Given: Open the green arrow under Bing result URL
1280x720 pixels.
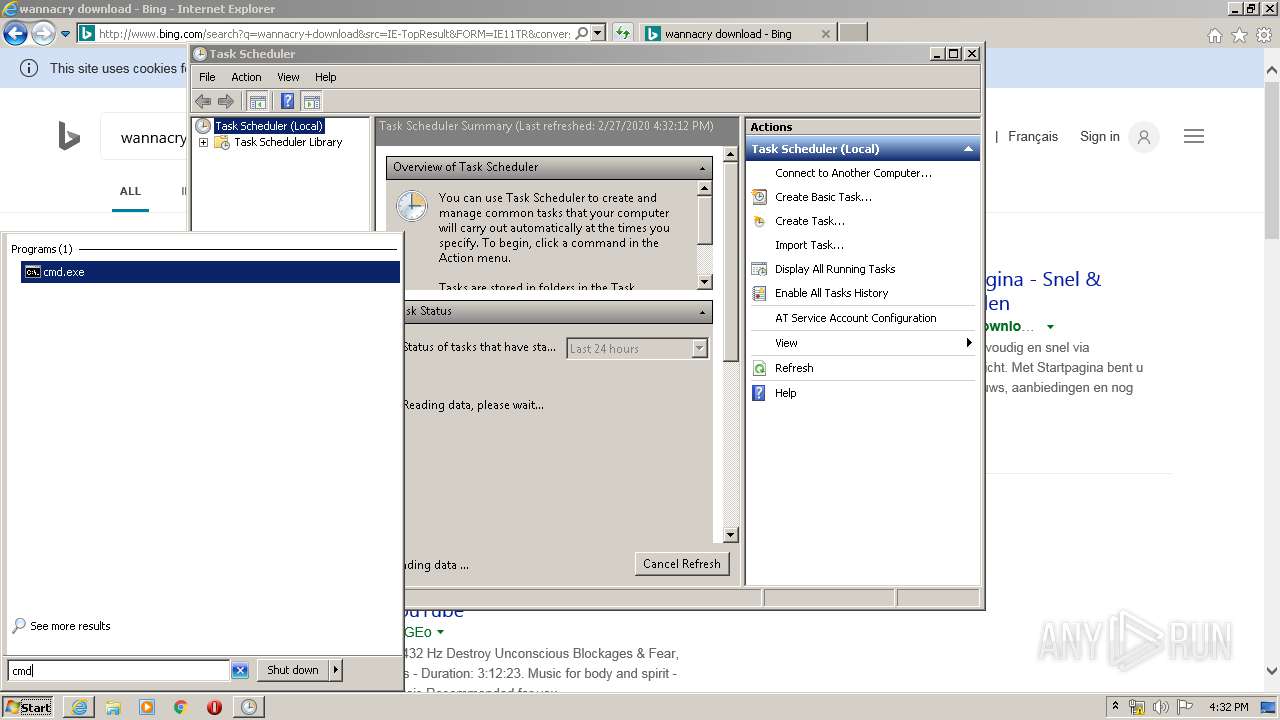Looking at the screenshot, I should (x=1050, y=327).
